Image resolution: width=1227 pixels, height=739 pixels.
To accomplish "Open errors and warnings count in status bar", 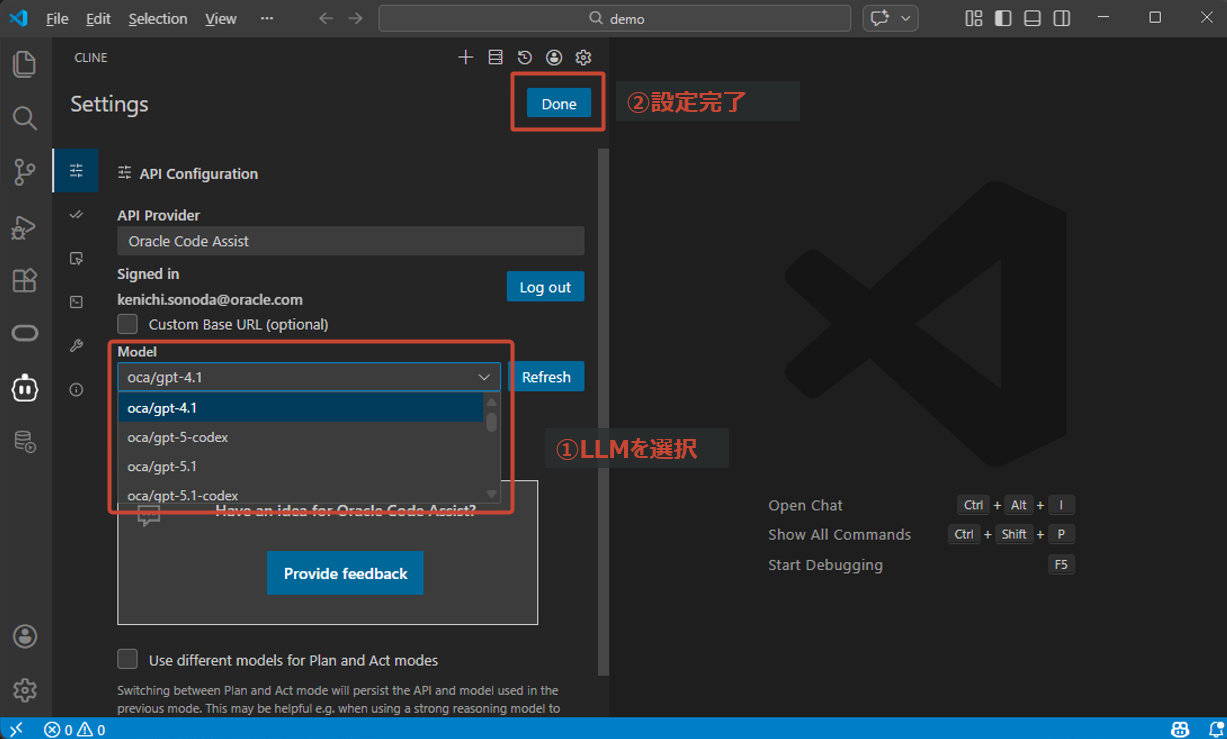I will [x=75, y=729].
